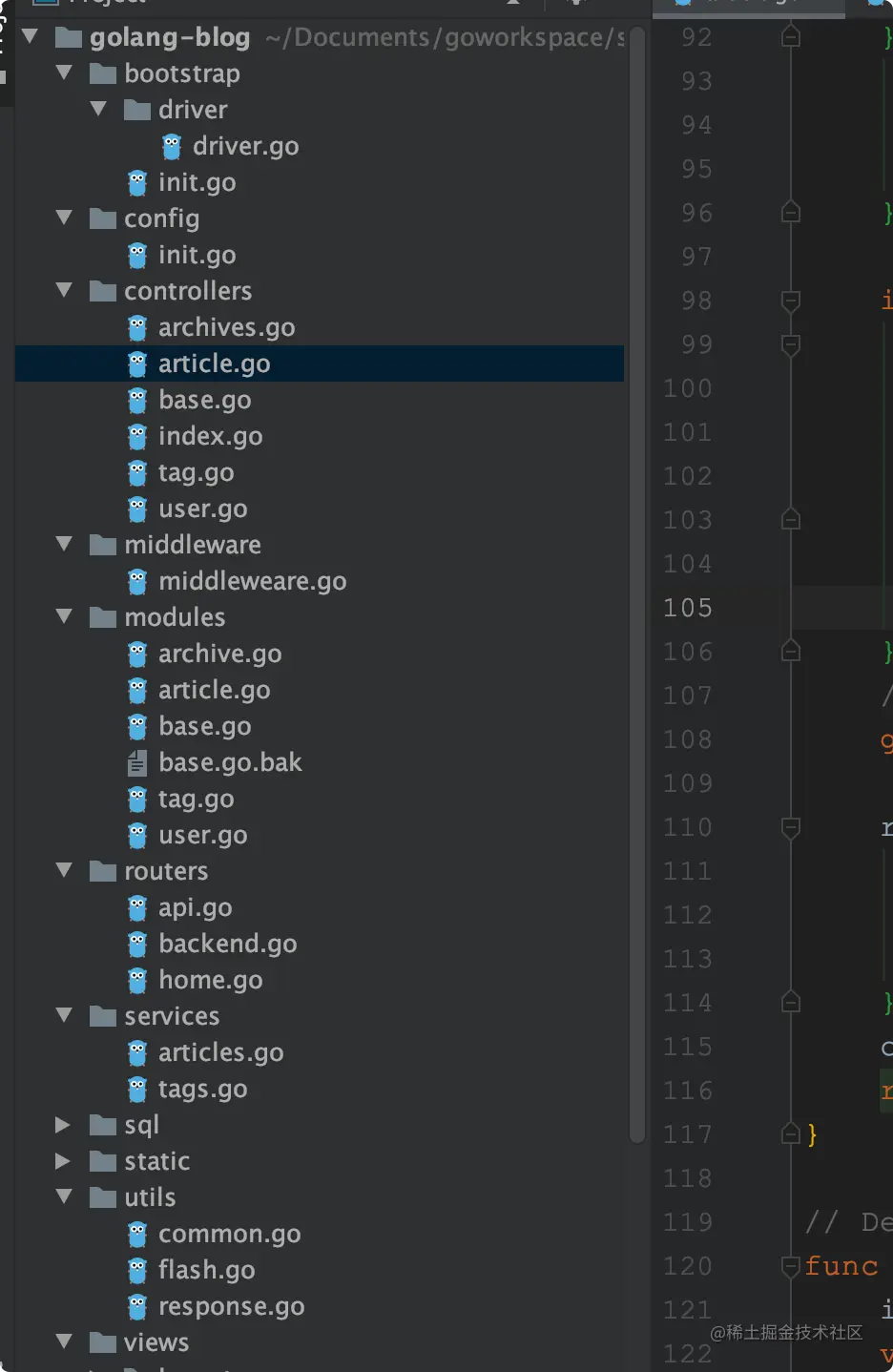Select the driver folder name
The image size is (893, 1372).
[193, 110]
